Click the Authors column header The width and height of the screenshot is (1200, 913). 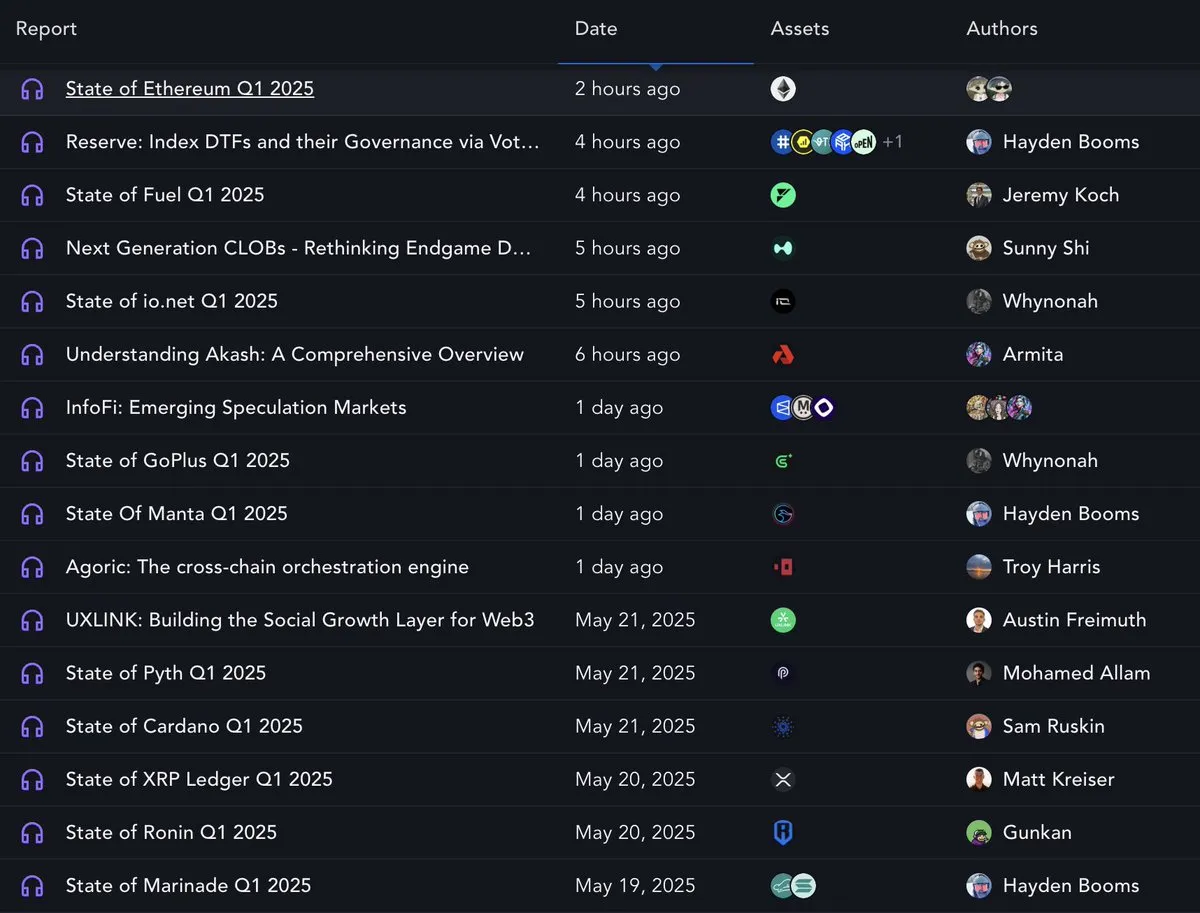click(x=1002, y=29)
